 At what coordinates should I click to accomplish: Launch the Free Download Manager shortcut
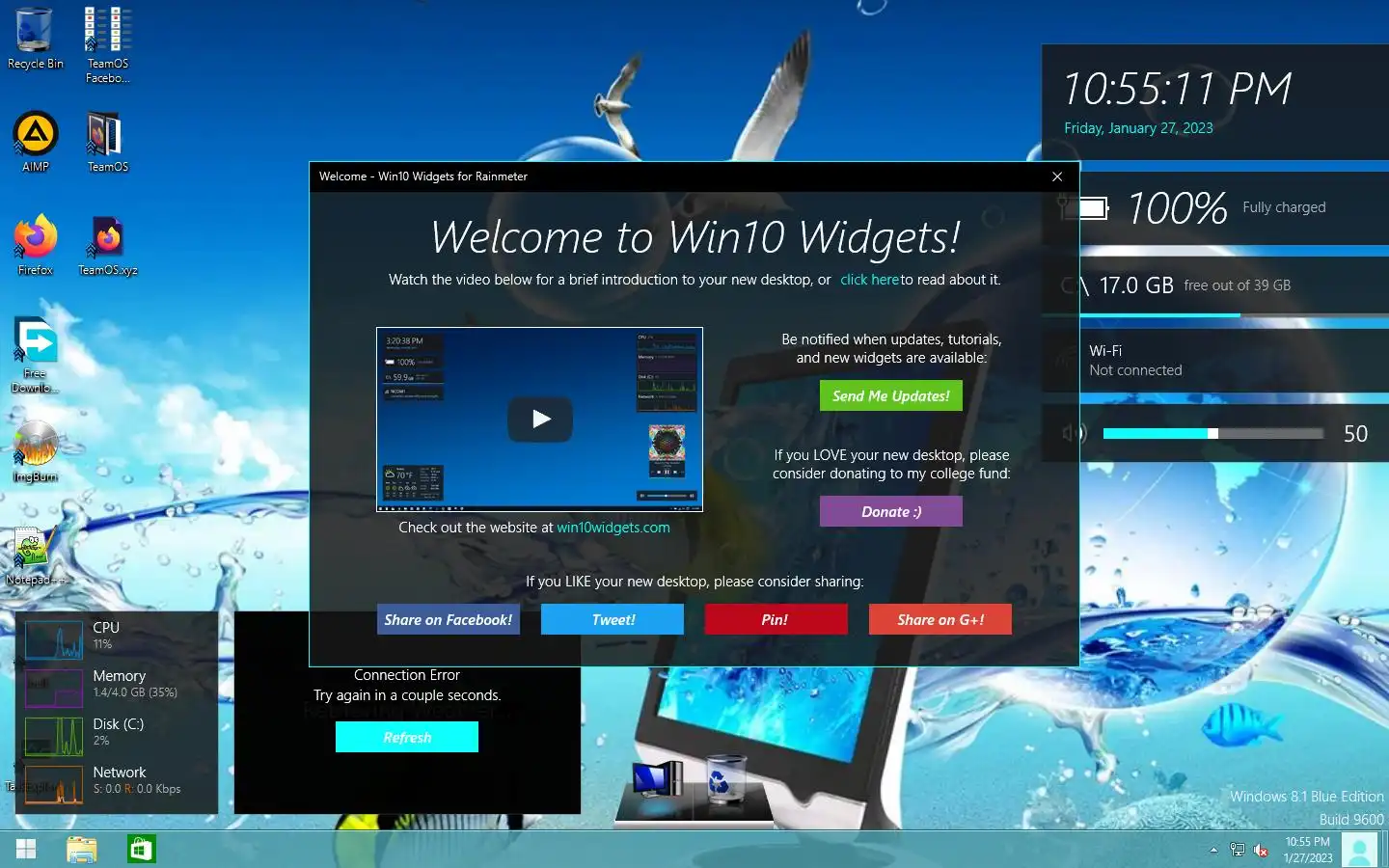[x=36, y=355]
